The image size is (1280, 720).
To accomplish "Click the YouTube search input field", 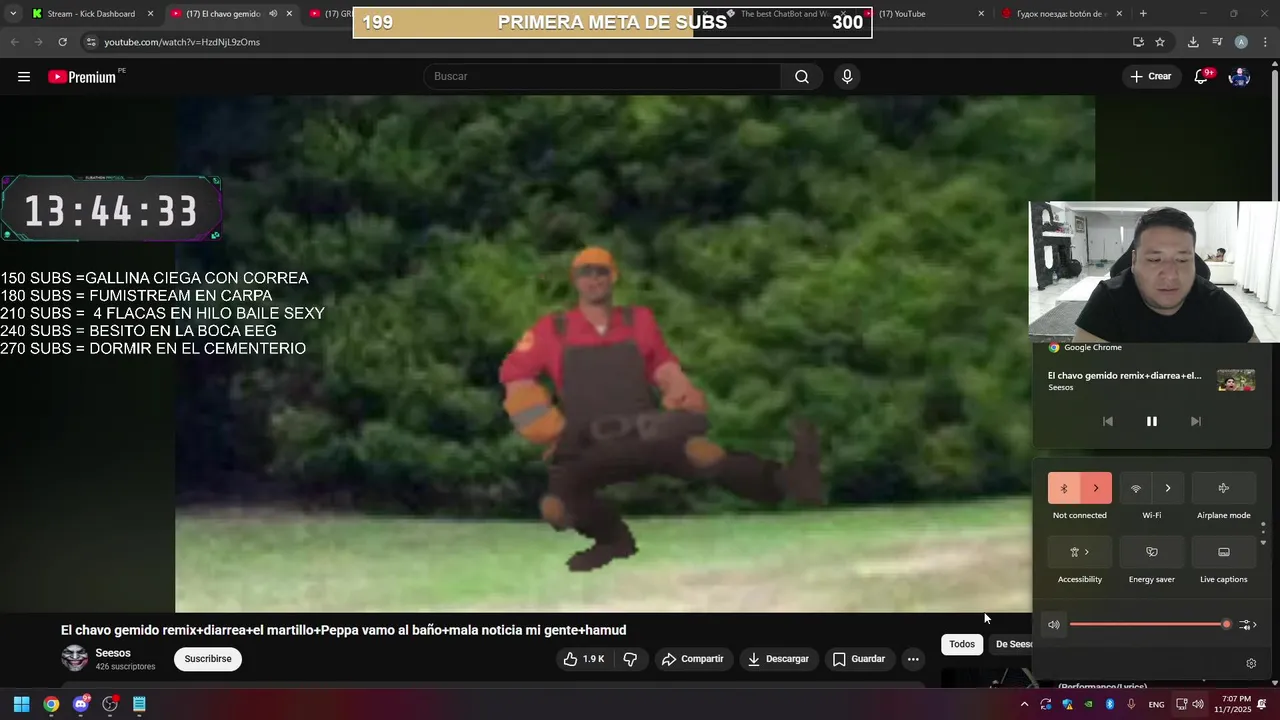I will 602,77.
